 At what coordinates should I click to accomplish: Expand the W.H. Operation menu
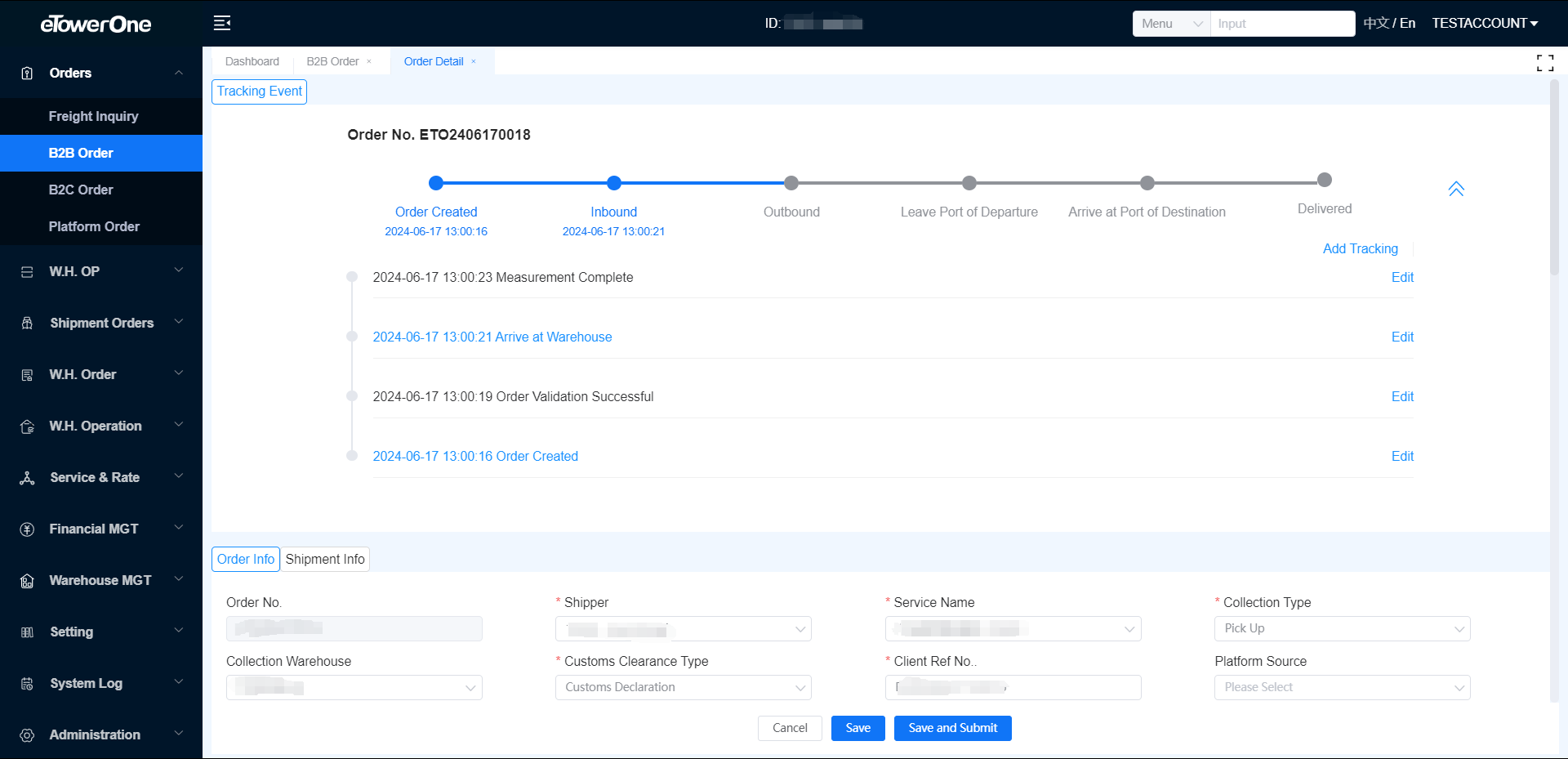pos(178,425)
